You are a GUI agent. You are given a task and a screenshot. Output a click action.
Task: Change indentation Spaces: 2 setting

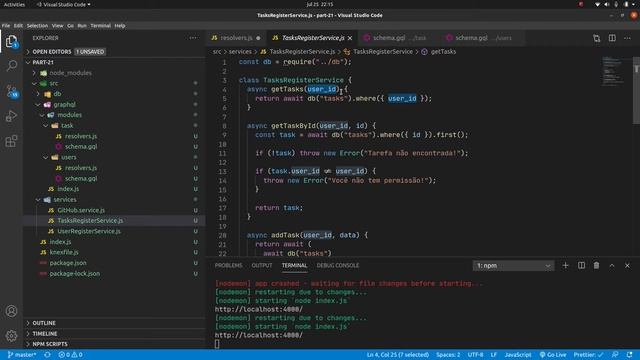448,355
